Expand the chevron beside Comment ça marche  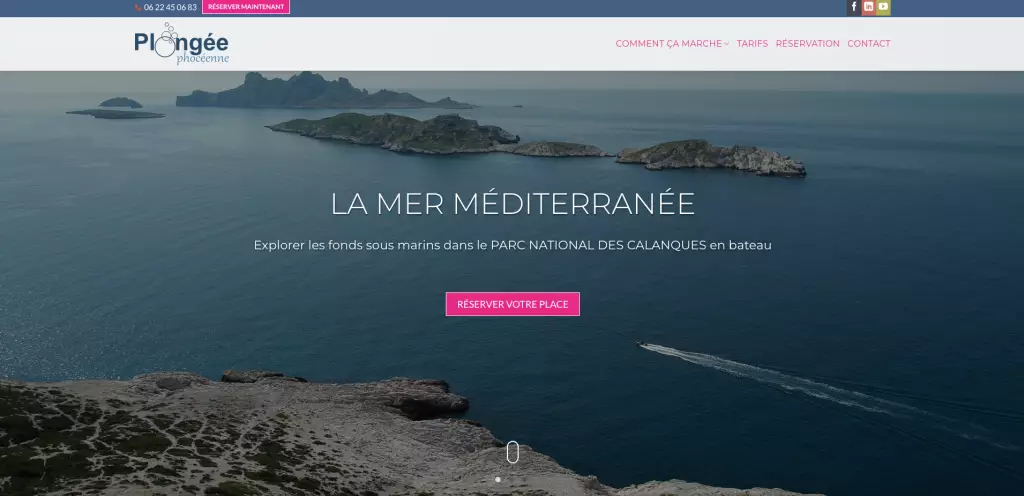[x=727, y=44]
